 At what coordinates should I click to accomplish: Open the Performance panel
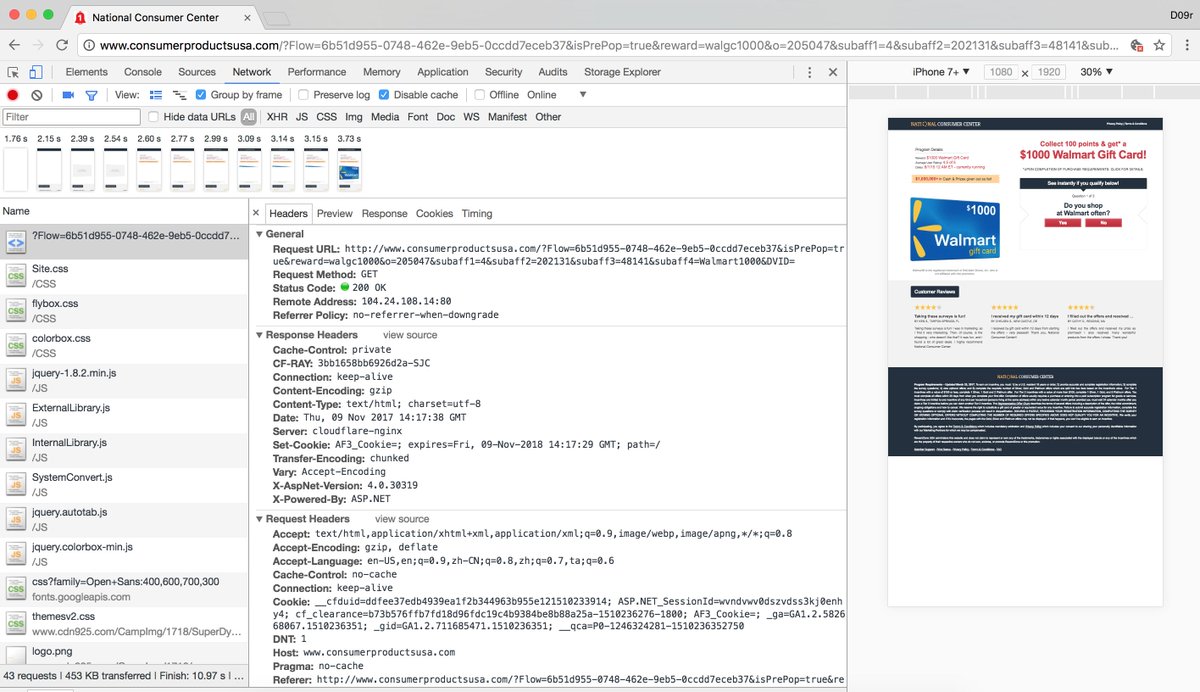coord(317,72)
